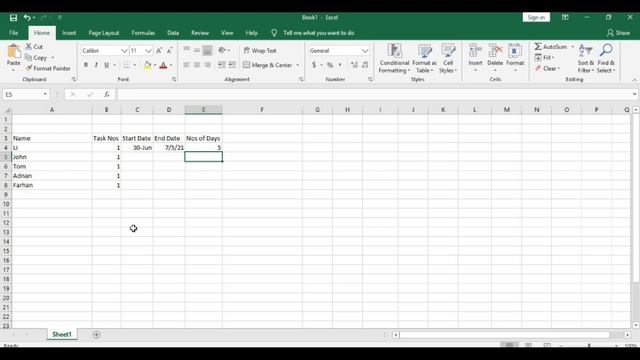Screen dimensions: 640x360
Task: Apply the accounting dollar format
Action: coord(314,65)
